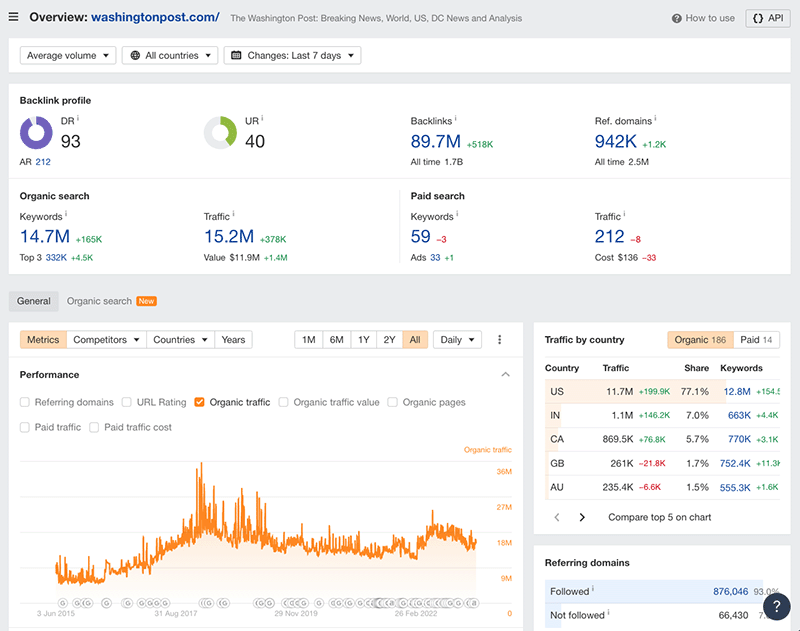Click the IN country row

pyautogui.click(x=662, y=416)
